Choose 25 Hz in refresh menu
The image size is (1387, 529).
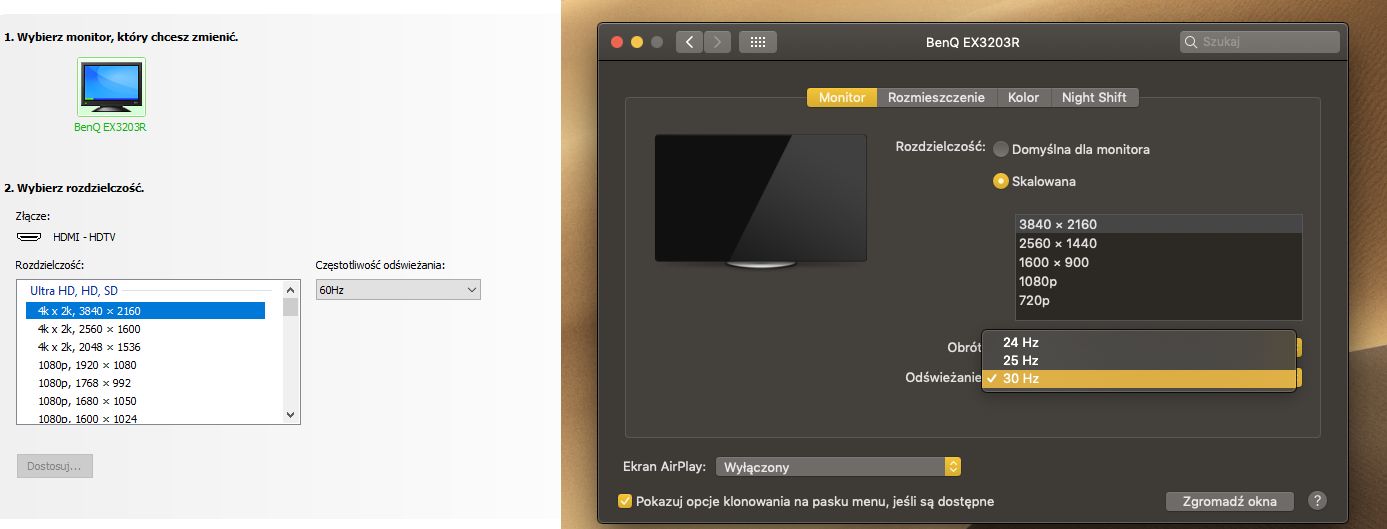coord(1139,360)
